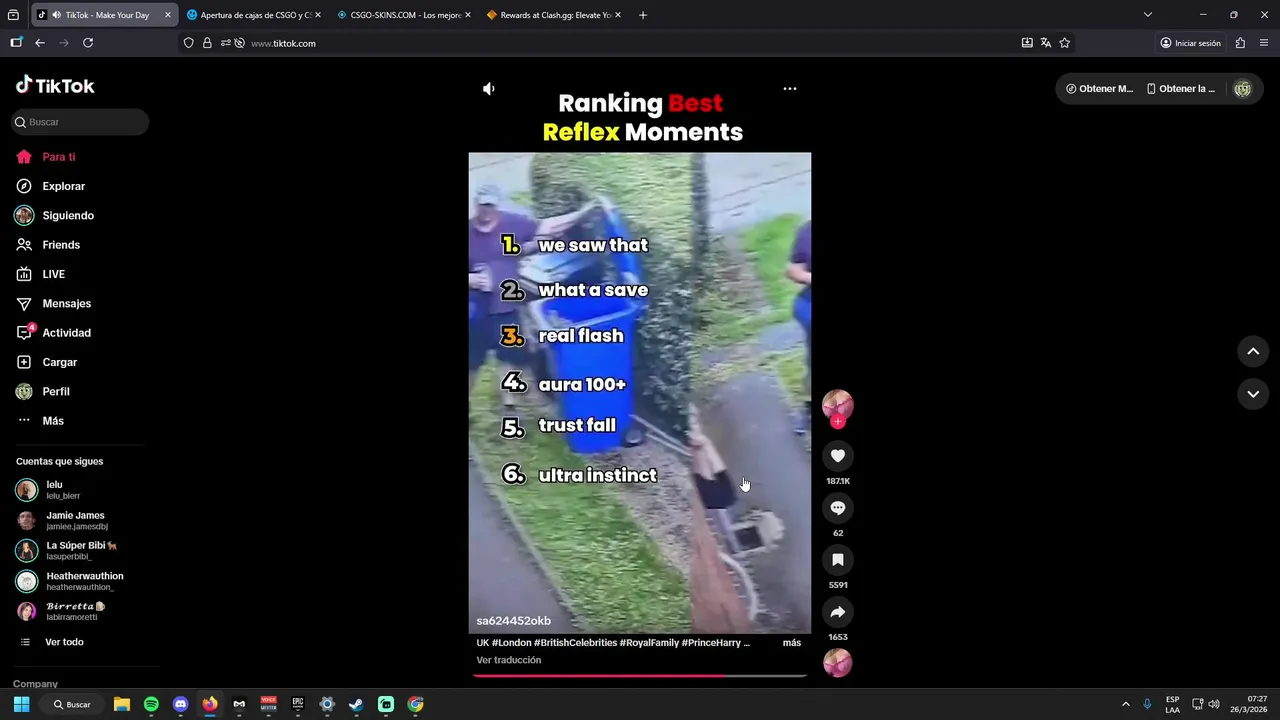Click Iniciar sesión in the browser toolbar
Screen dimensions: 1280x720
1190,43
